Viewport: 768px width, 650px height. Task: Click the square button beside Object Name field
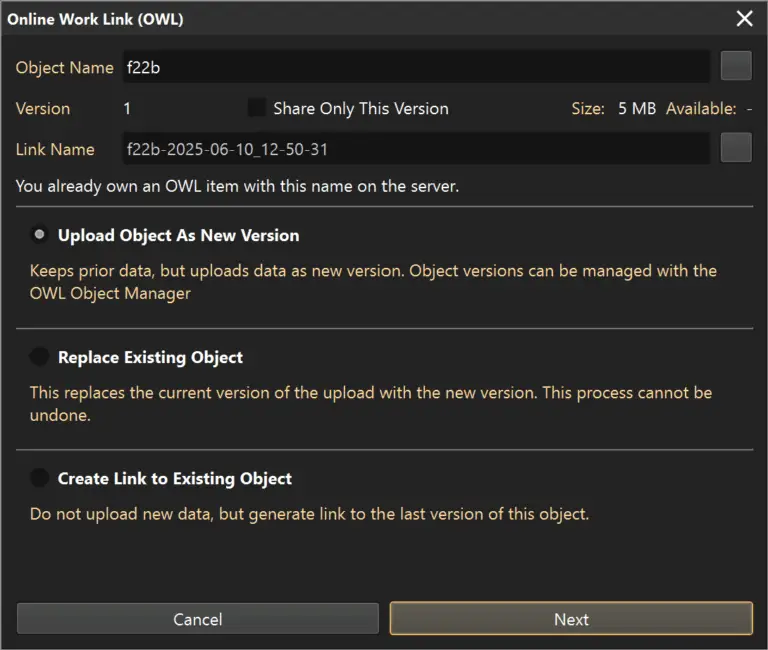click(736, 66)
